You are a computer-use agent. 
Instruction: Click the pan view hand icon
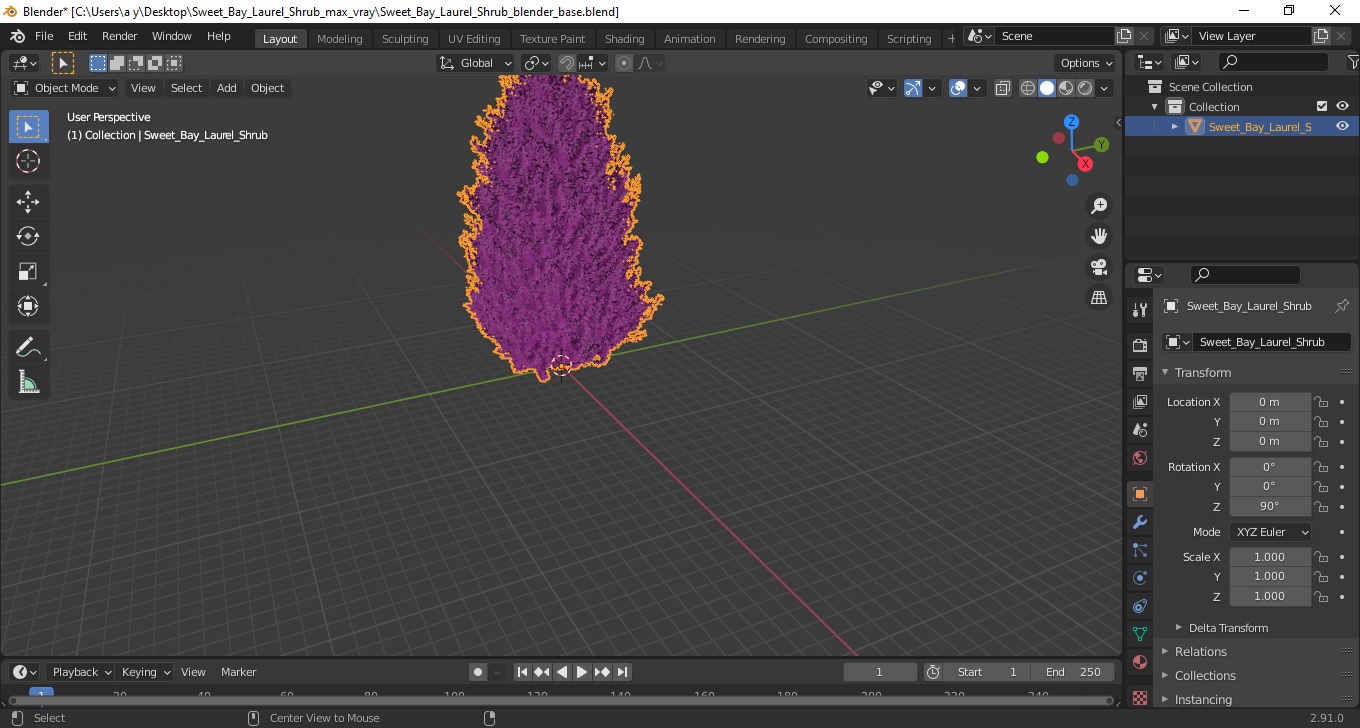(x=1099, y=236)
